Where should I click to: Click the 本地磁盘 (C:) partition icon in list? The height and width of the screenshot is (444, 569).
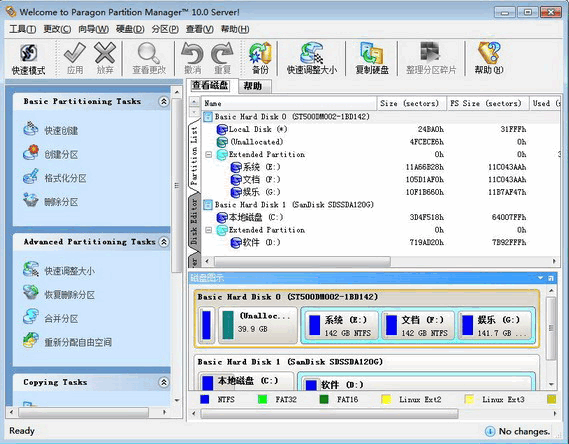pos(222,217)
